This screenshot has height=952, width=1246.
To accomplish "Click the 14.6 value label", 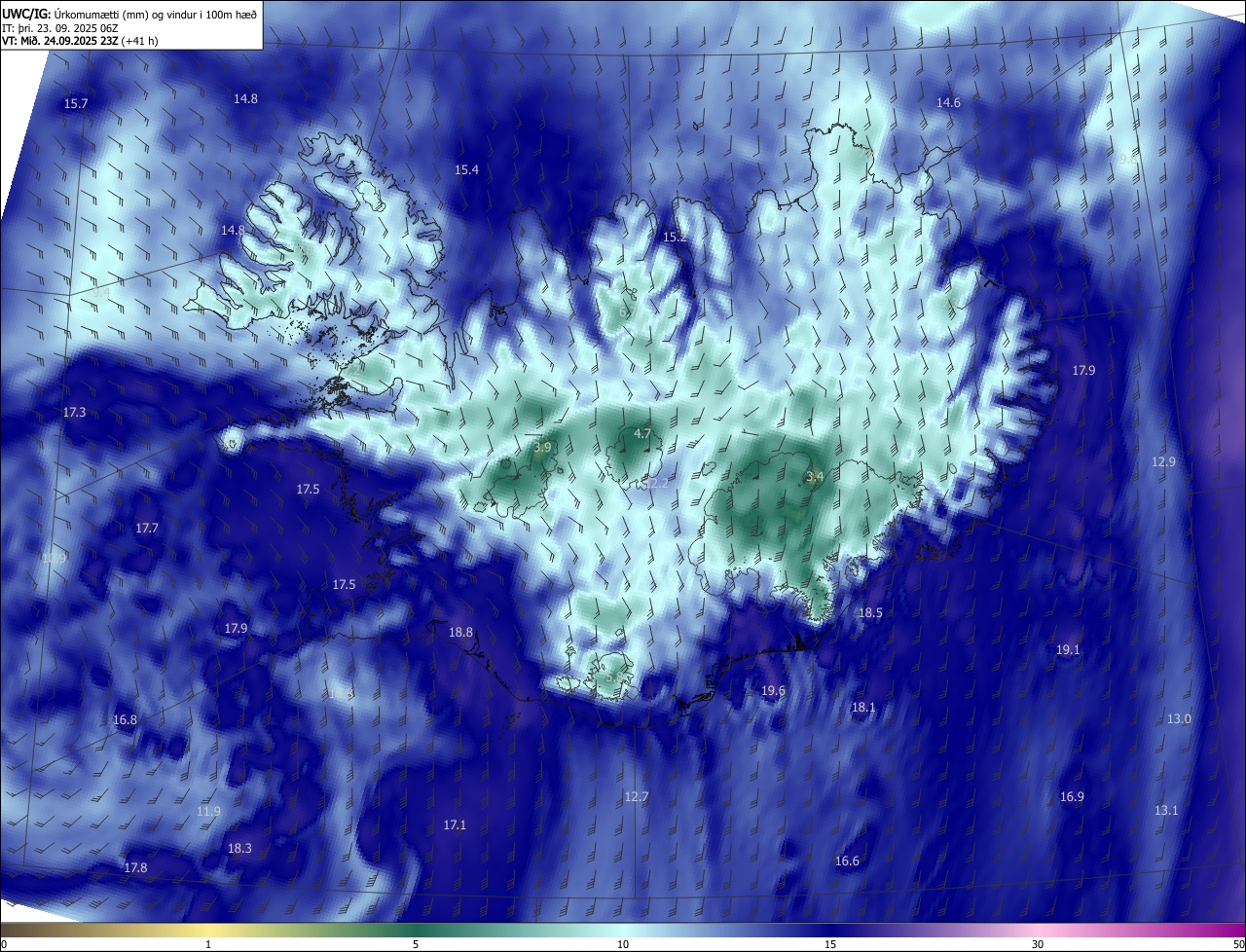I will point(948,102).
